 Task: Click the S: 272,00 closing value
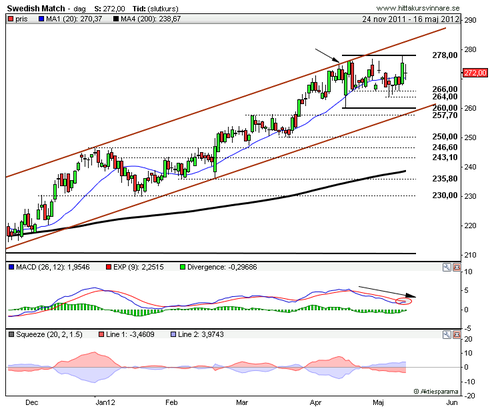click(109, 9)
